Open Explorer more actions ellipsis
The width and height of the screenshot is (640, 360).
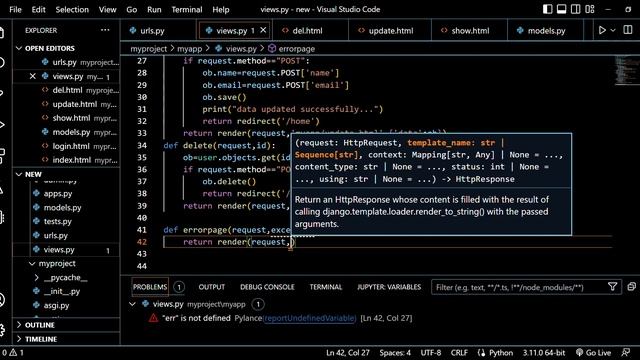pyautogui.click(x=105, y=30)
